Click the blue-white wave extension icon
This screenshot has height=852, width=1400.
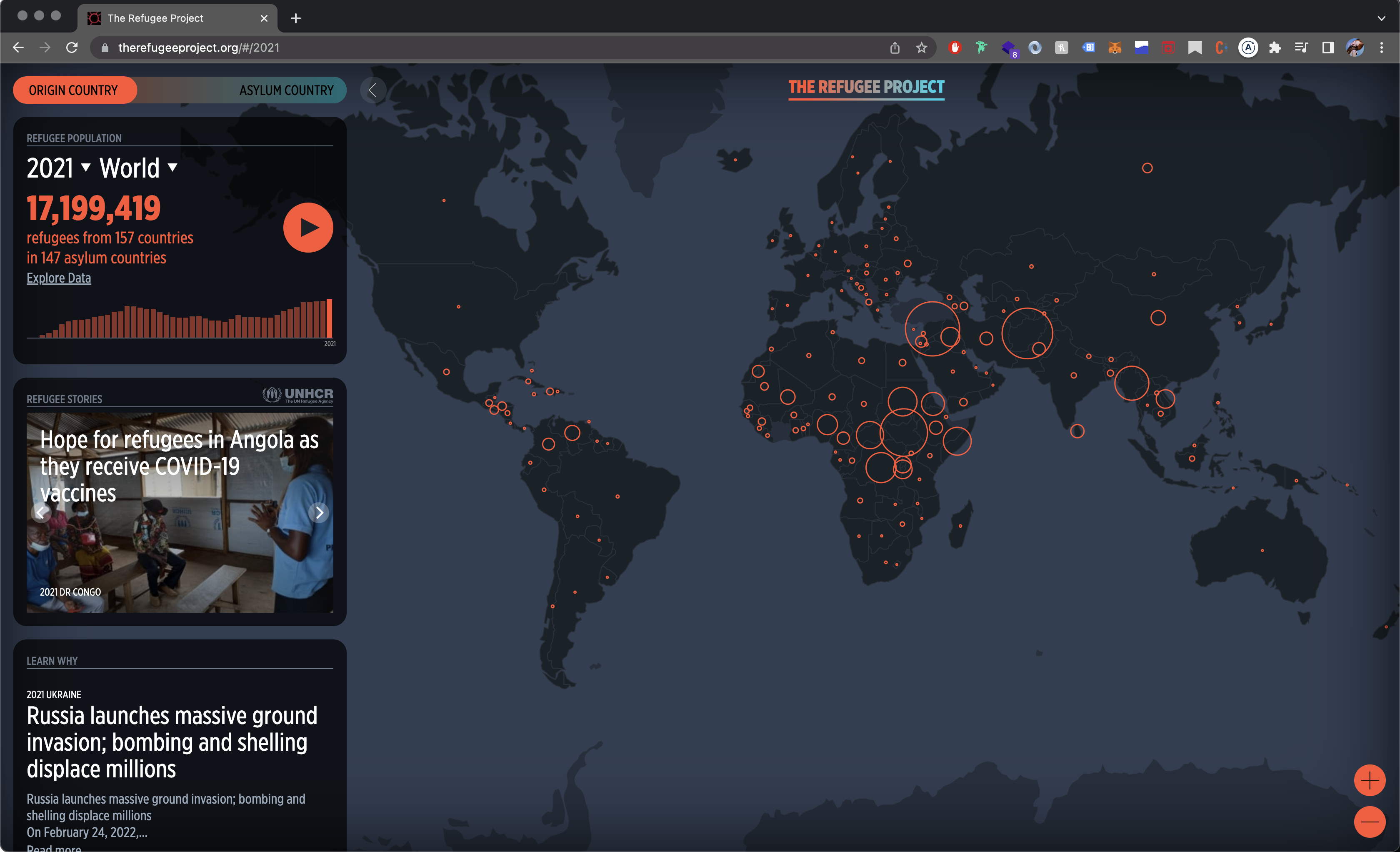[x=1142, y=48]
